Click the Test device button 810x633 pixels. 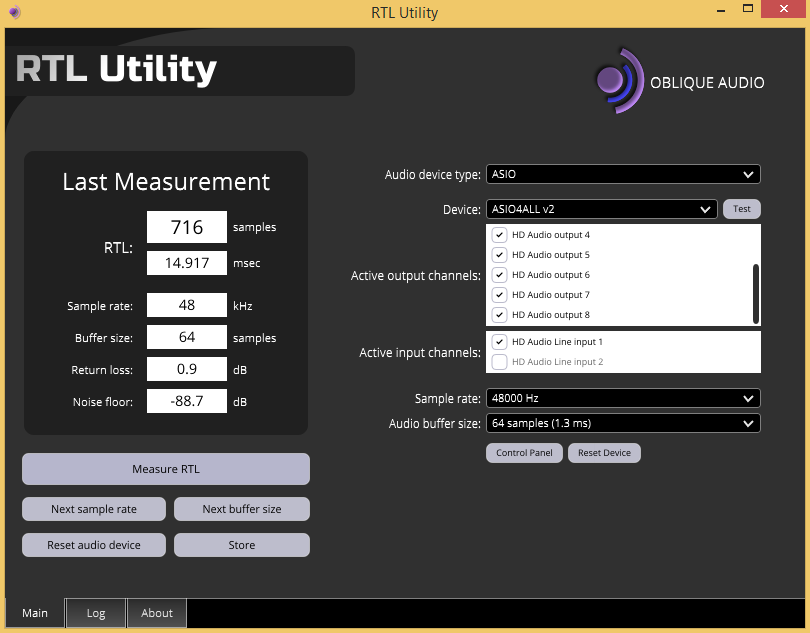(x=741, y=209)
